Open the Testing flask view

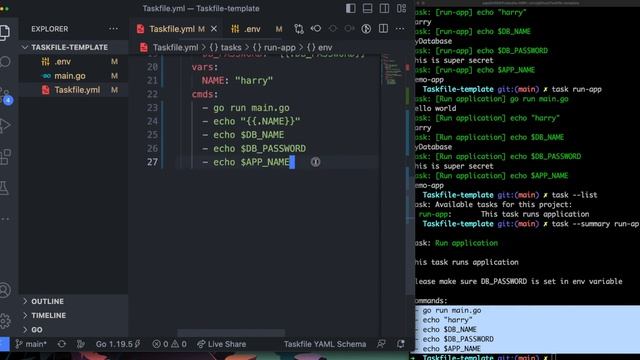pos(4,188)
